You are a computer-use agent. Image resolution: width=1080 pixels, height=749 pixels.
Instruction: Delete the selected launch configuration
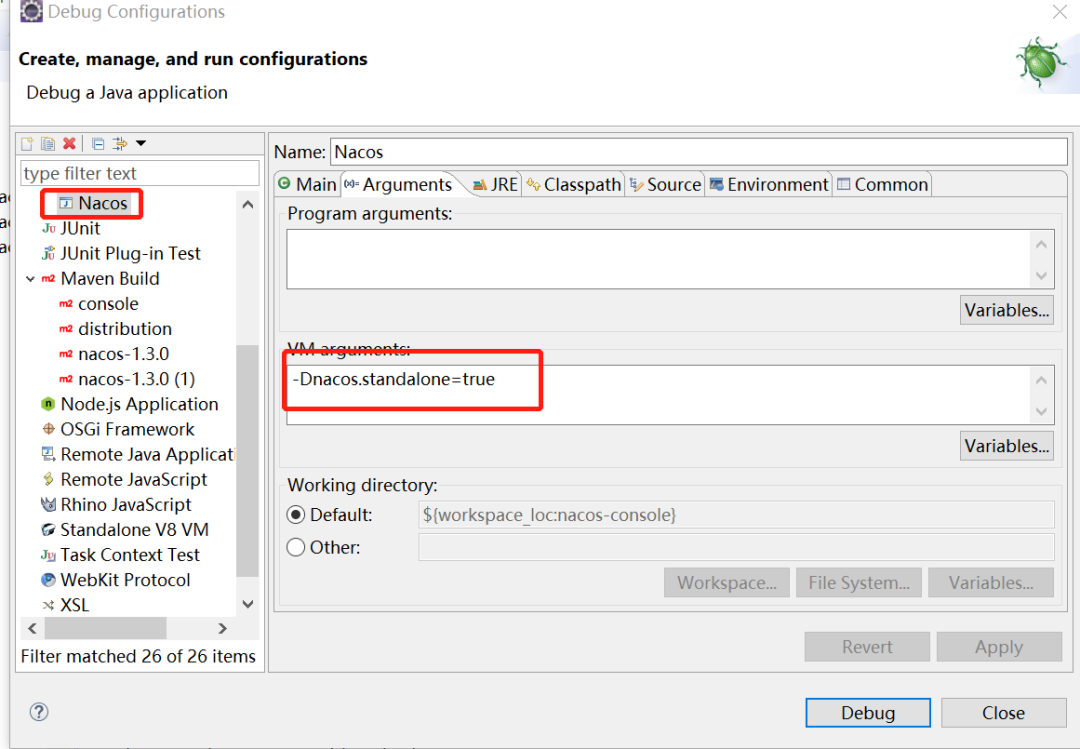[x=69, y=144]
